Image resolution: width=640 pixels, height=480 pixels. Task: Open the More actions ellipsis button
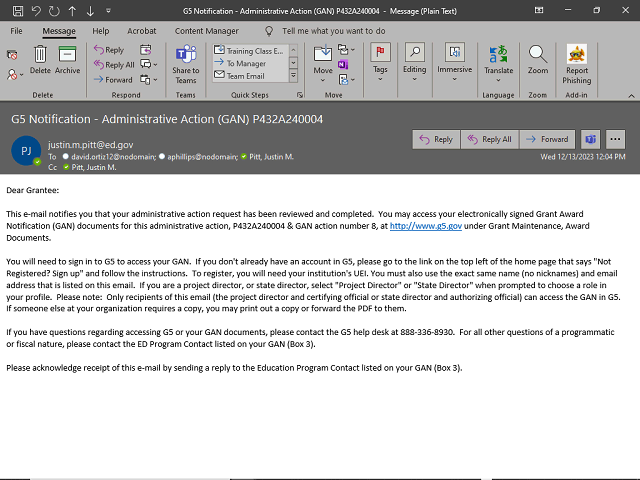pyautogui.click(x=616, y=140)
